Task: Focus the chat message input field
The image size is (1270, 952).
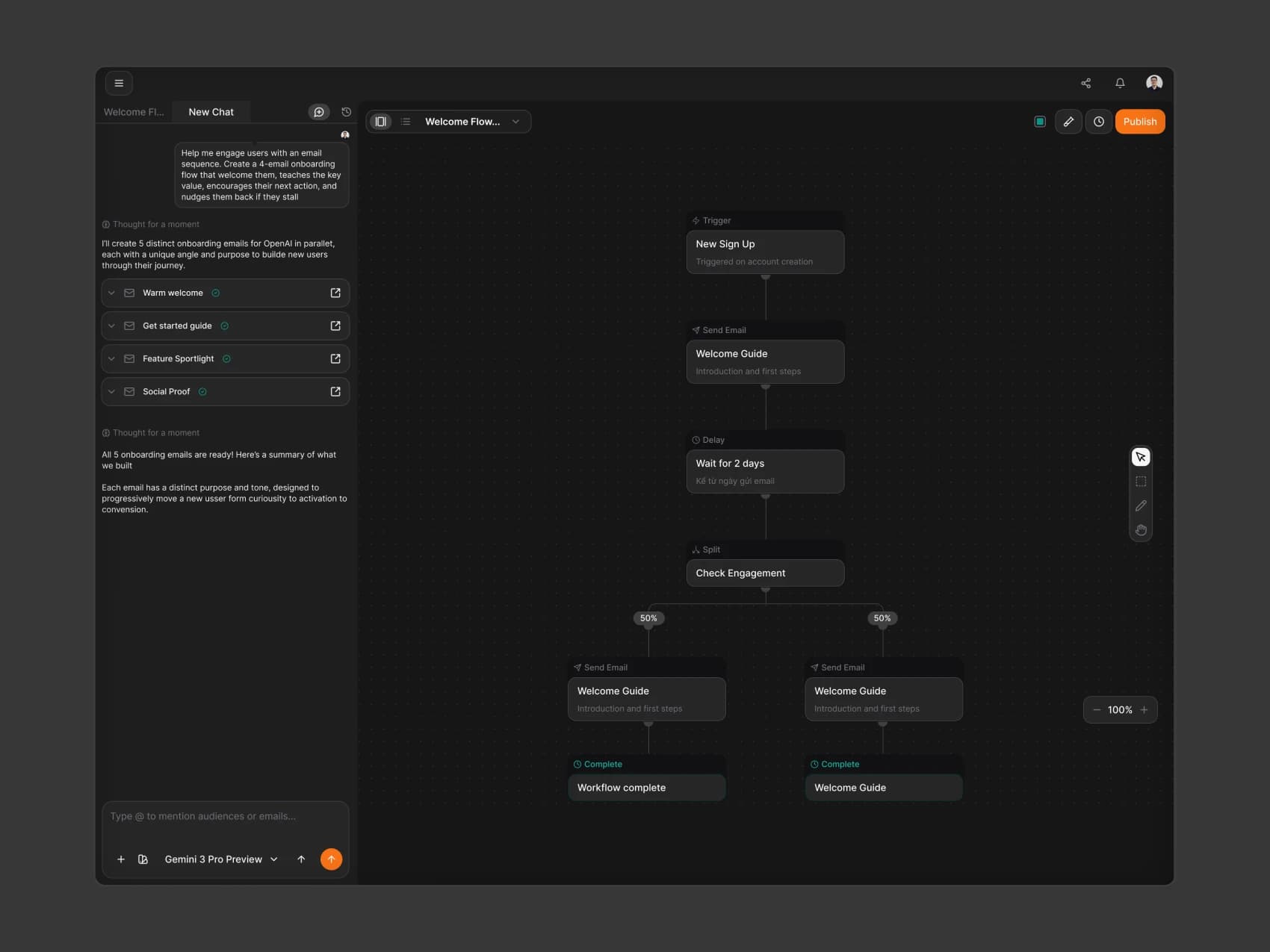Action: coord(225,817)
